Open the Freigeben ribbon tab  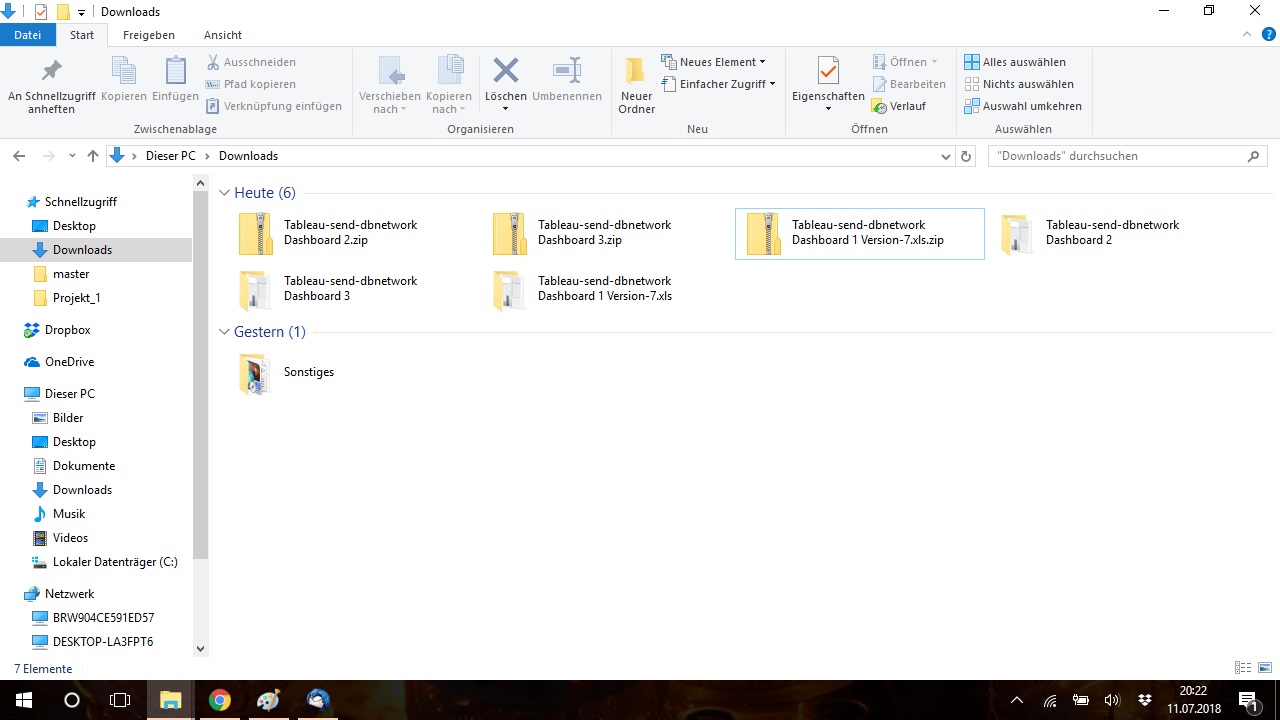pos(148,35)
